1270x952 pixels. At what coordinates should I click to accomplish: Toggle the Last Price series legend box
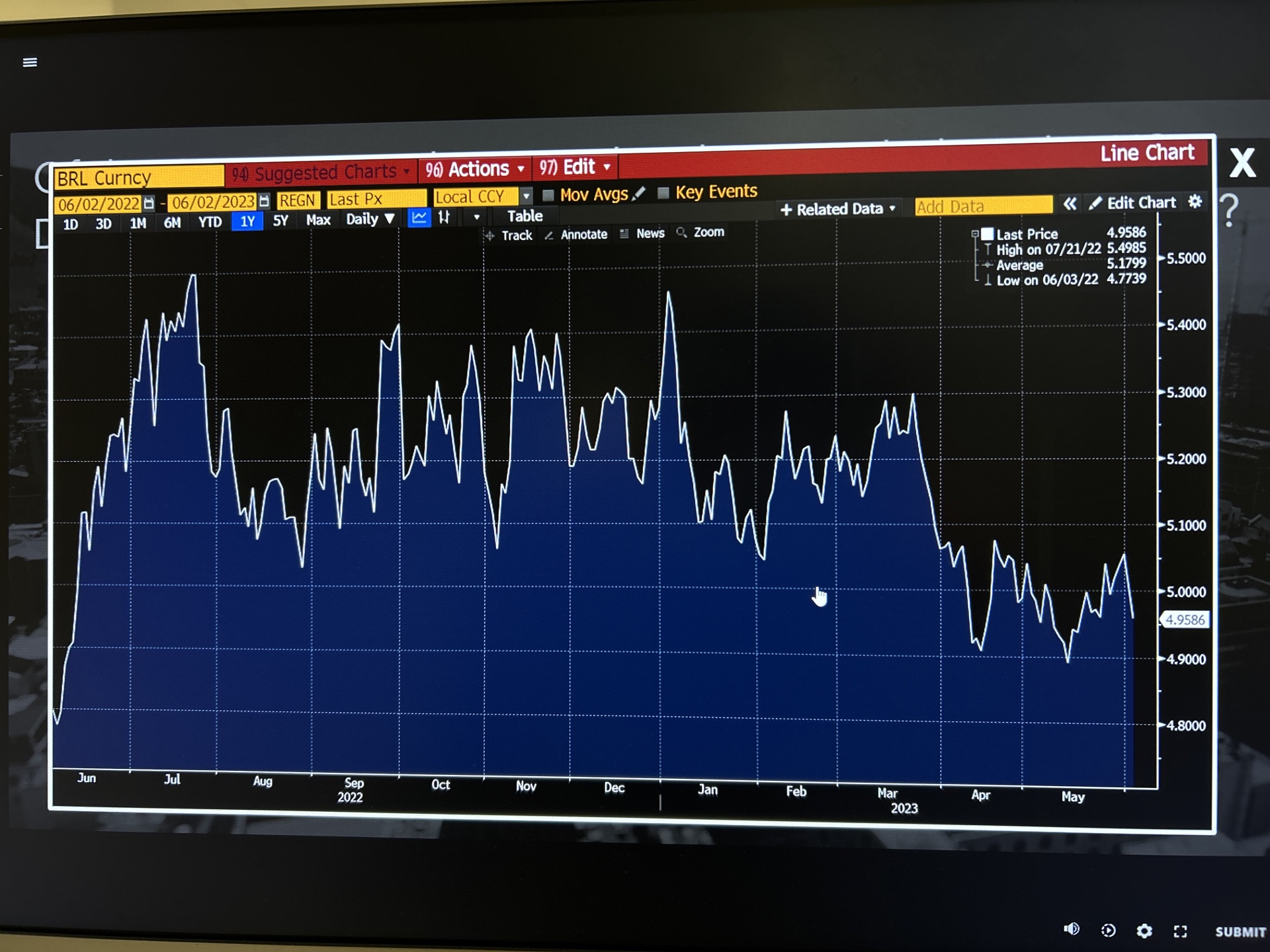coord(988,234)
